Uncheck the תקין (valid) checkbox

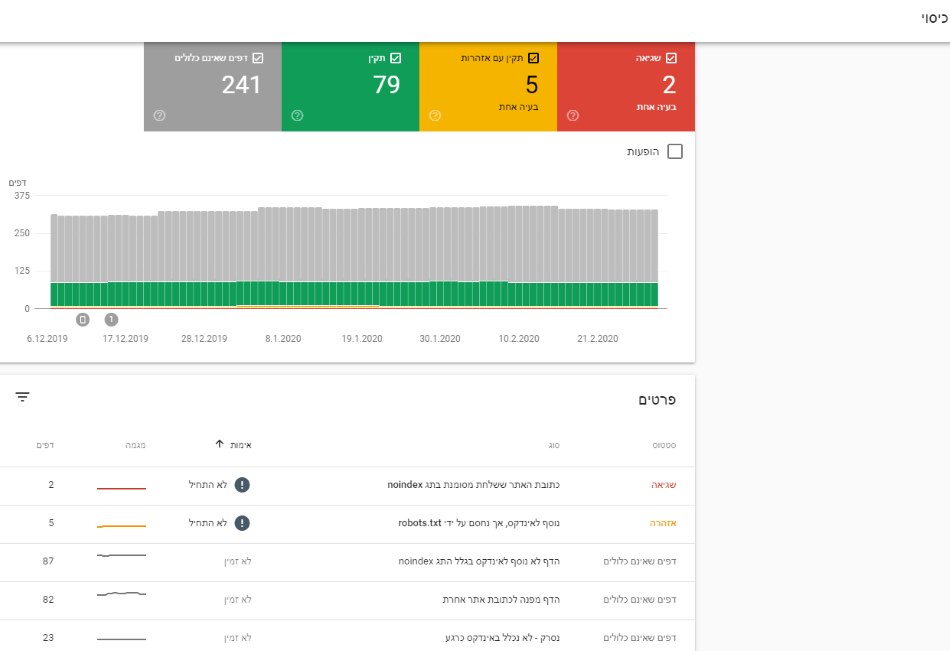click(x=396, y=58)
